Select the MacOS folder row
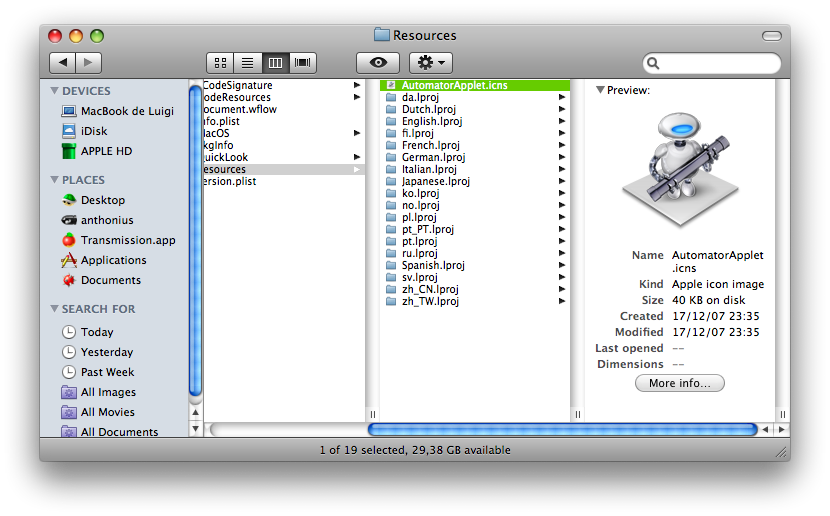 (284, 133)
